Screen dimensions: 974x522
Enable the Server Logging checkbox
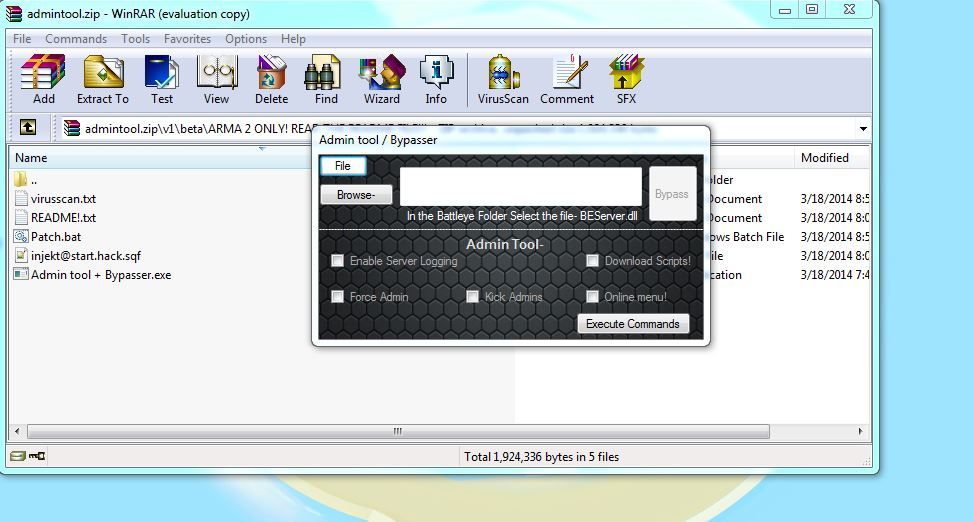(x=338, y=261)
